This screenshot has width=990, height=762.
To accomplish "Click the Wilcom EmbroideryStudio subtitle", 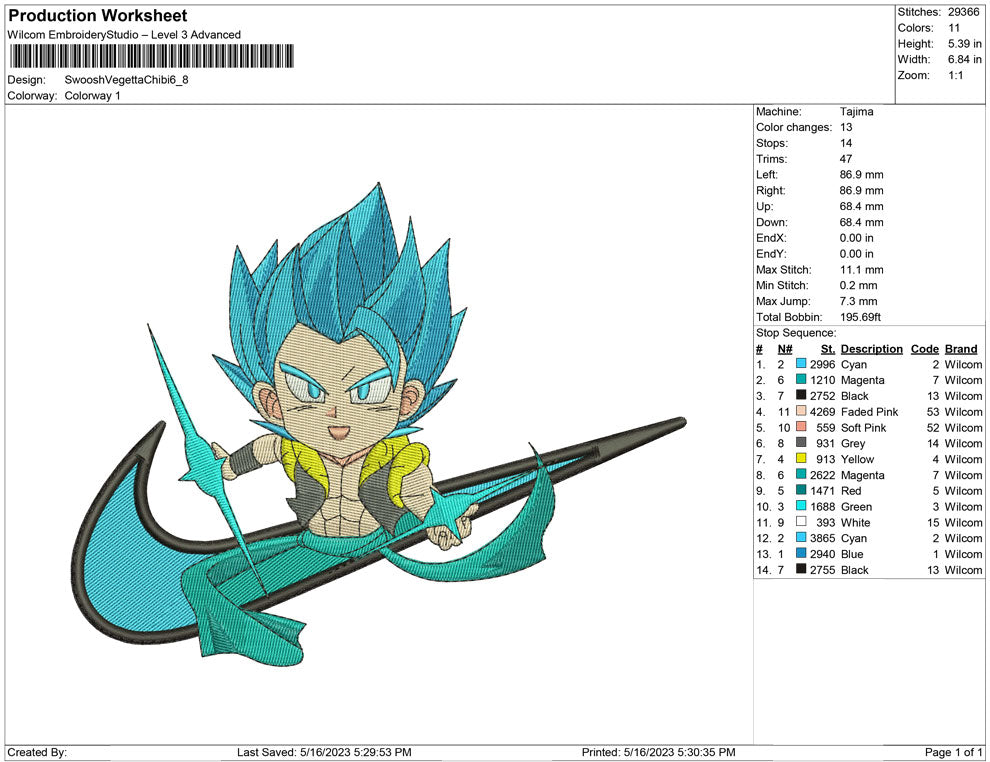I will coord(124,35).
